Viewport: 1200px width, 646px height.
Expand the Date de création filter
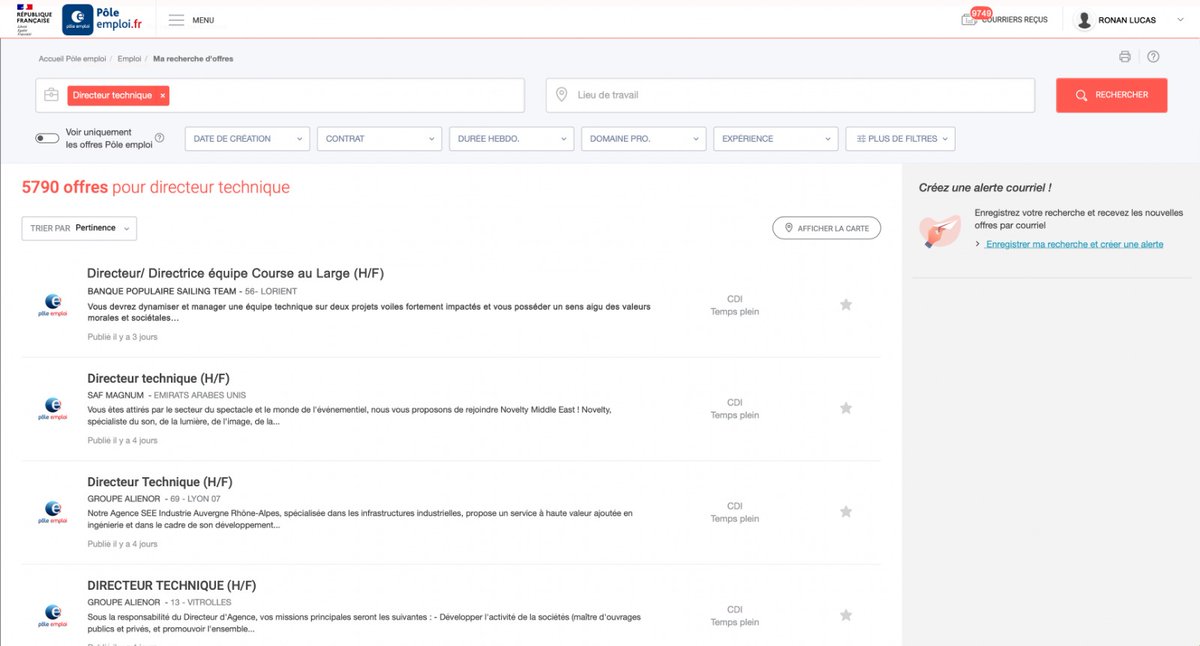coord(247,139)
